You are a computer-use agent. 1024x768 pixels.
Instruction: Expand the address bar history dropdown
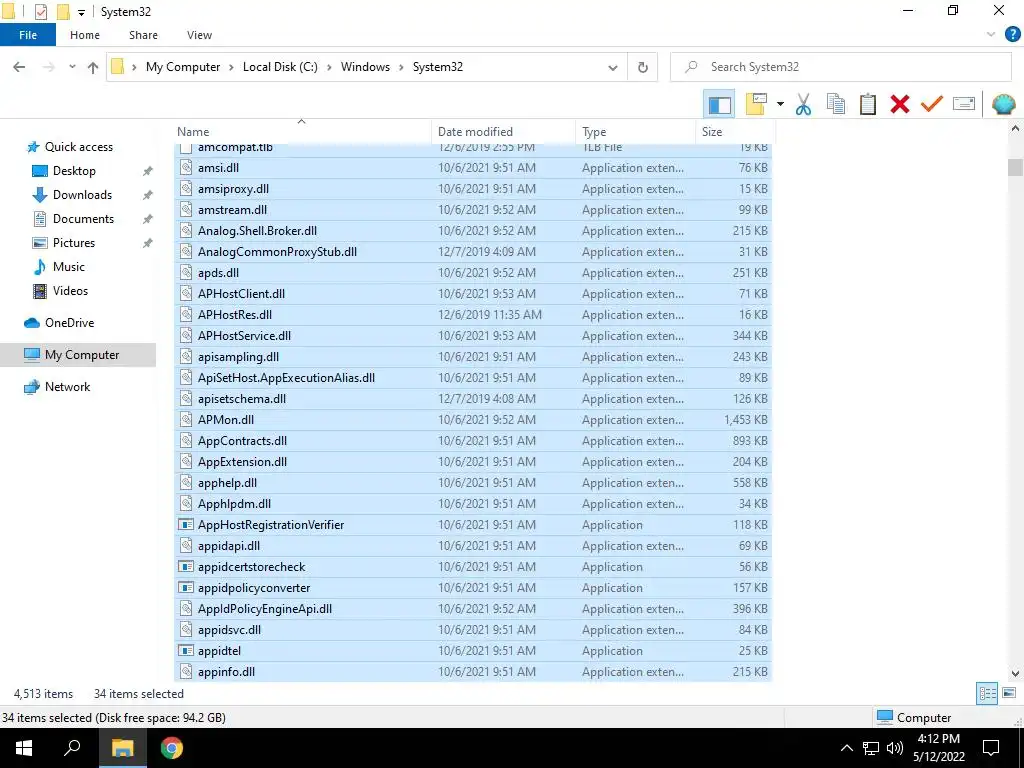613,67
